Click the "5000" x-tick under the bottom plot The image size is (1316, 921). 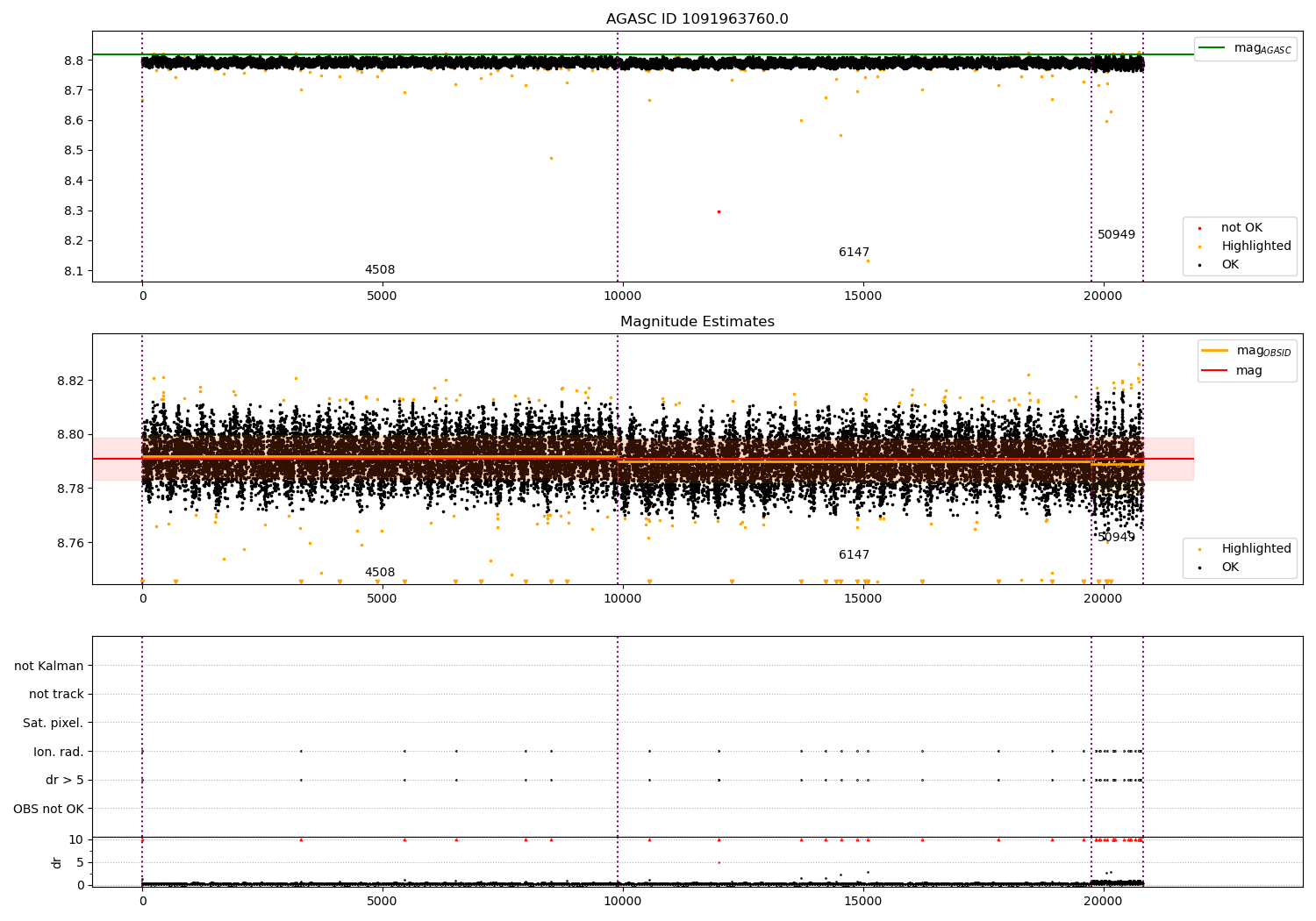pyautogui.click(x=382, y=901)
